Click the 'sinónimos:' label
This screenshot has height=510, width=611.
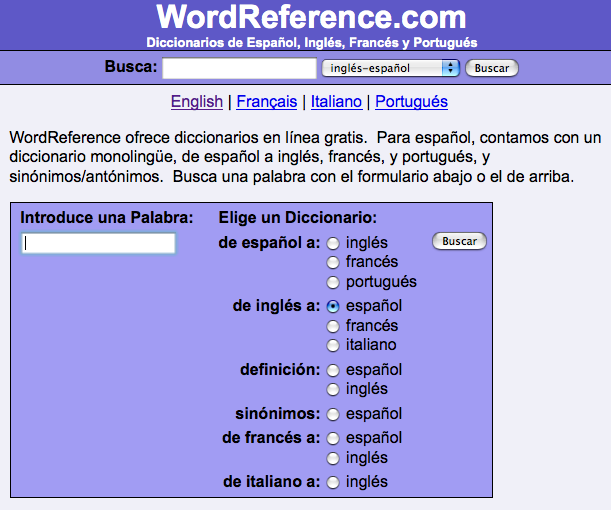[277, 413]
